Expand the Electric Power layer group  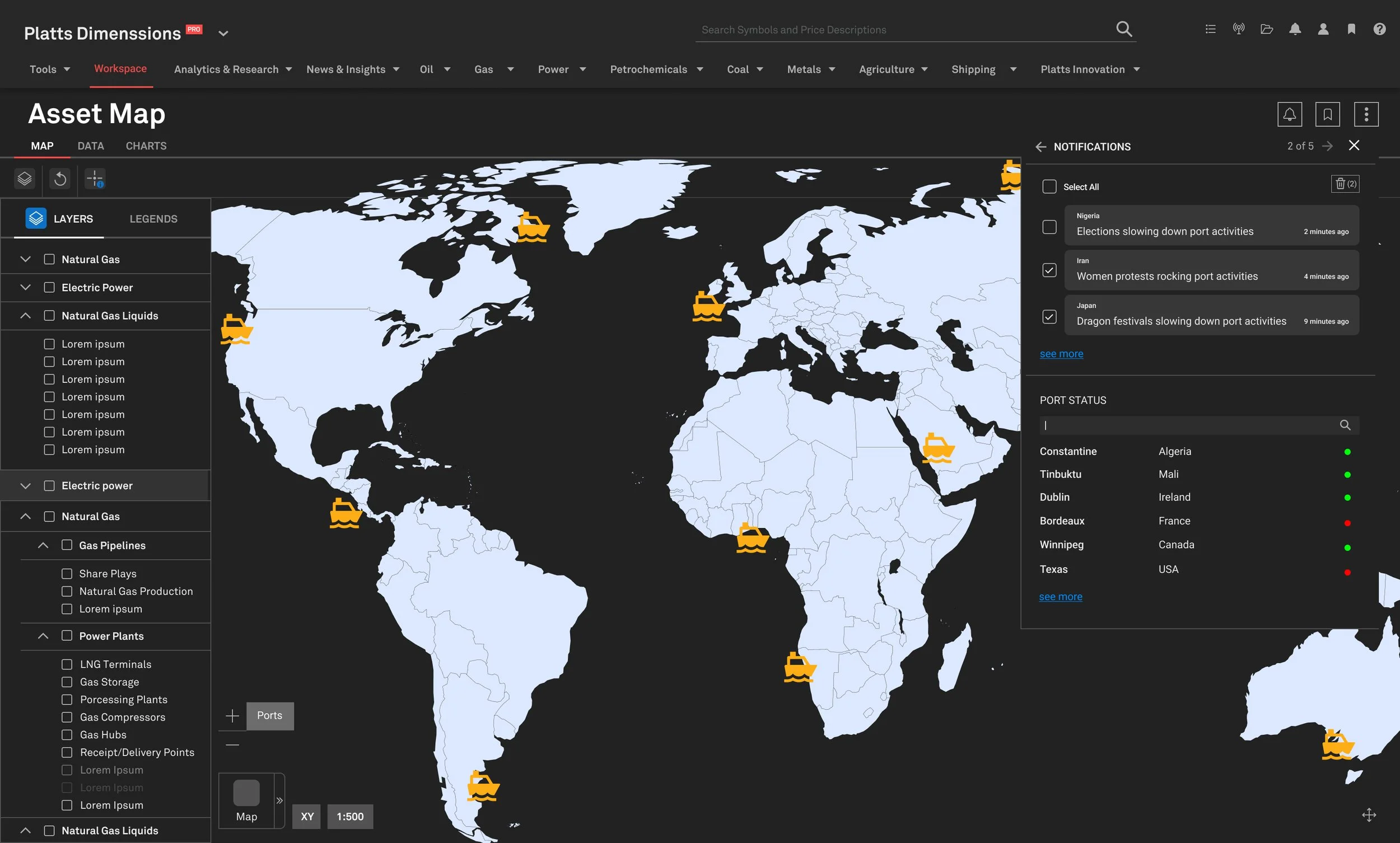(x=26, y=288)
